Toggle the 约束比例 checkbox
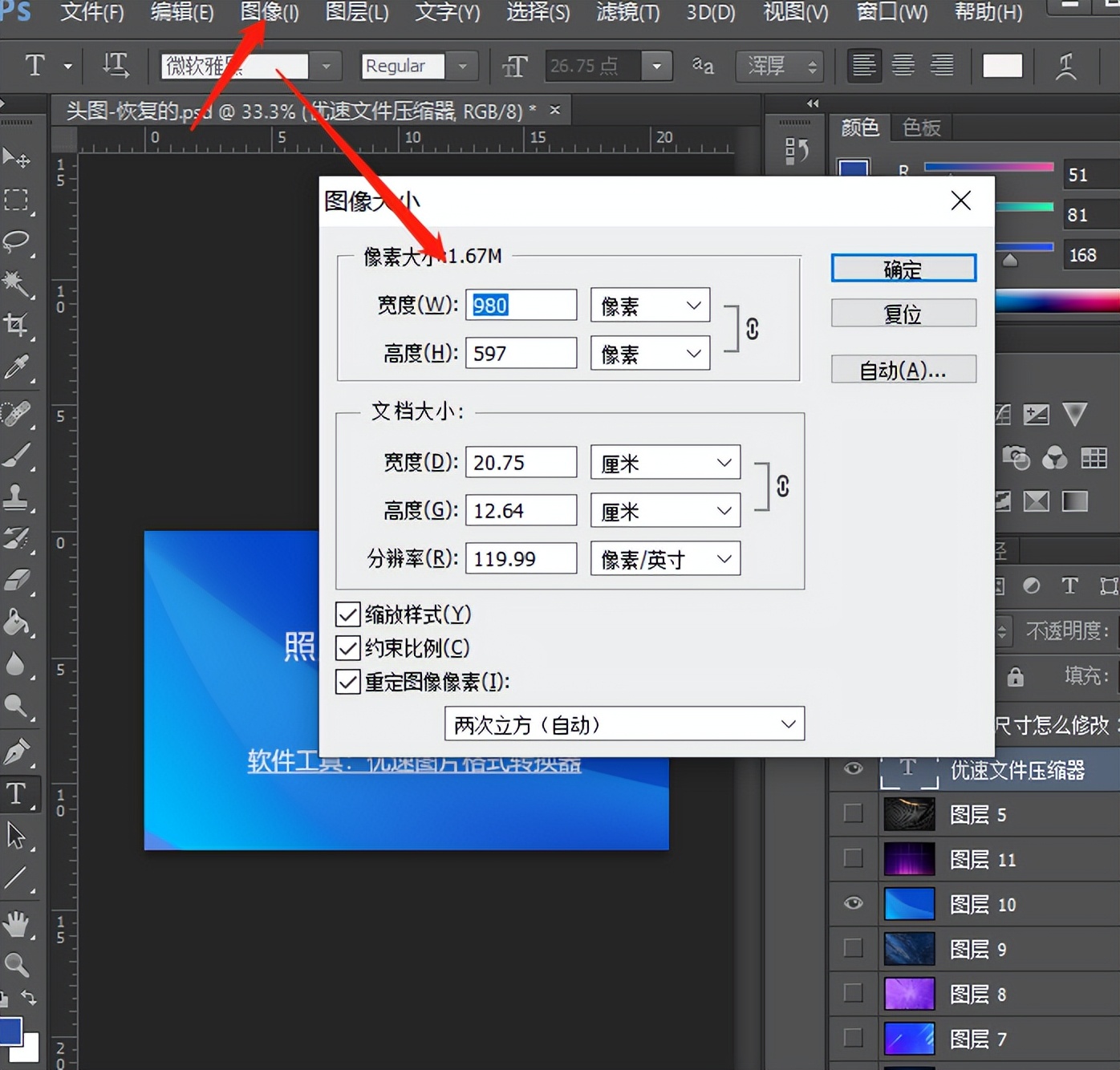Screen dimensions: 1120x1070 pyautogui.click(x=347, y=647)
